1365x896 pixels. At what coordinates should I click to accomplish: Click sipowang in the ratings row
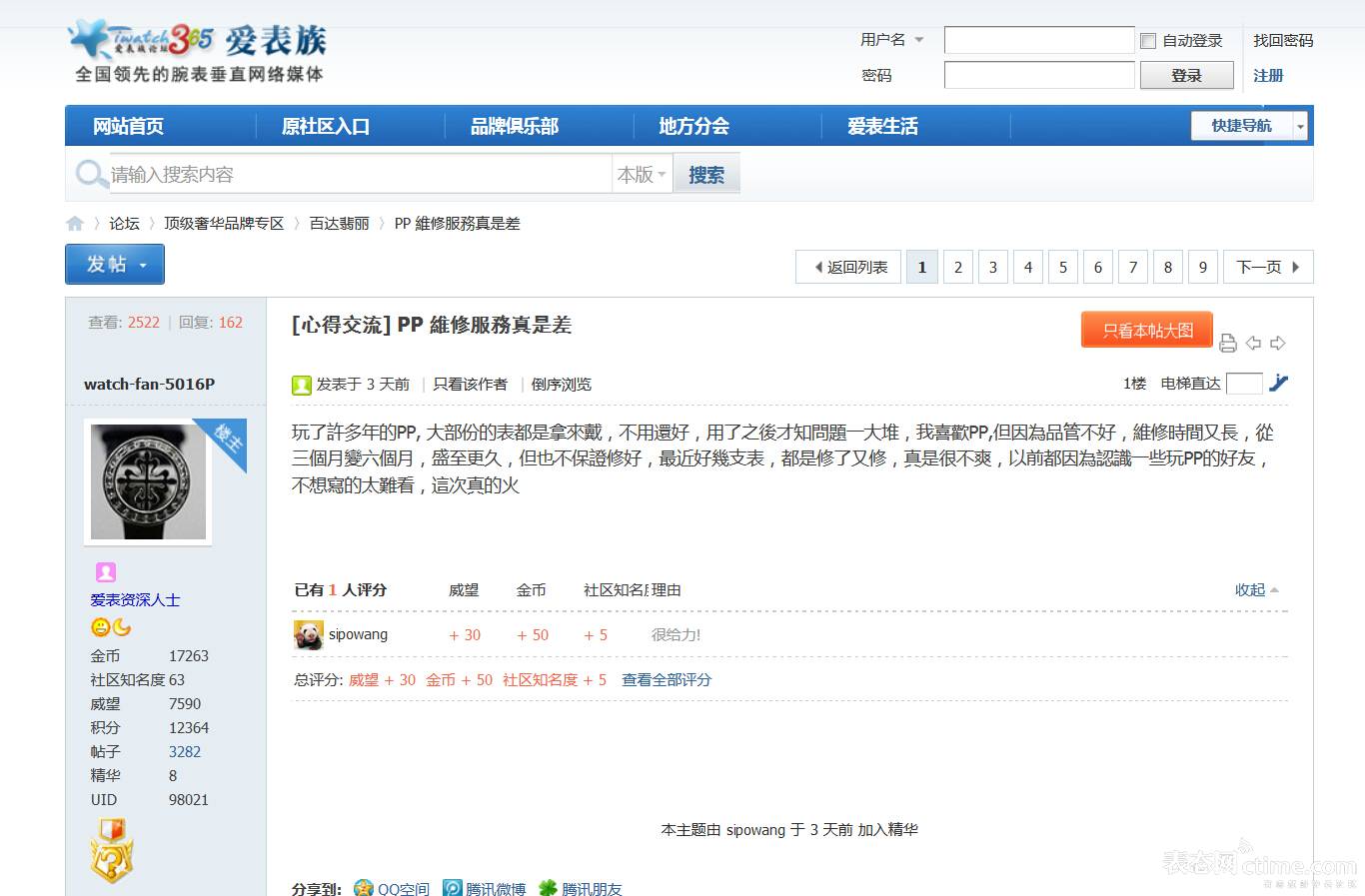click(x=358, y=635)
